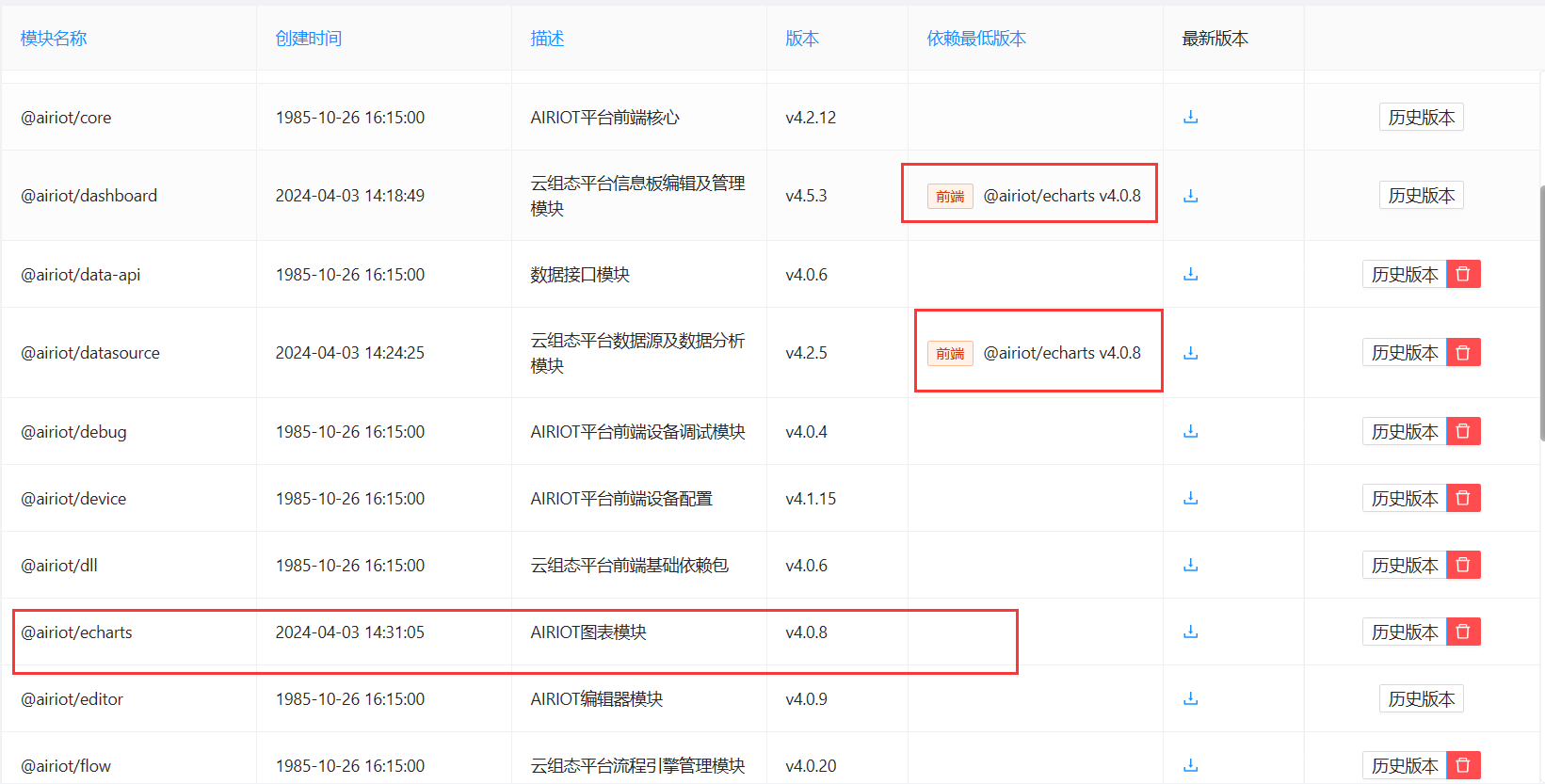Image resolution: width=1545 pixels, height=784 pixels.
Task: Open 历史版本 for @airiot/datasource
Action: [x=1405, y=352]
